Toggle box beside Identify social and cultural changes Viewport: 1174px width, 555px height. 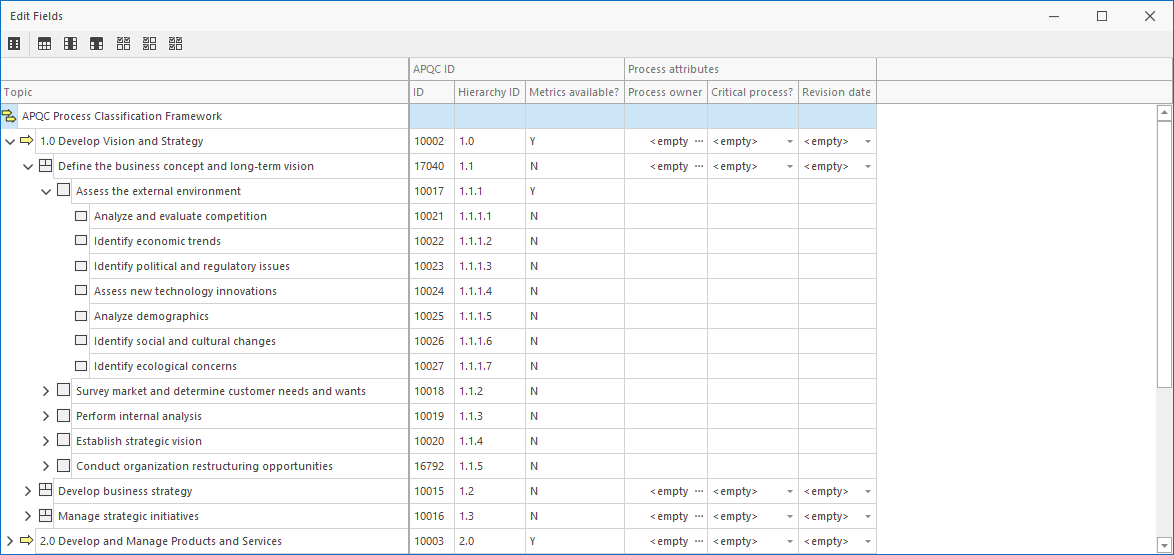tap(81, 341)
